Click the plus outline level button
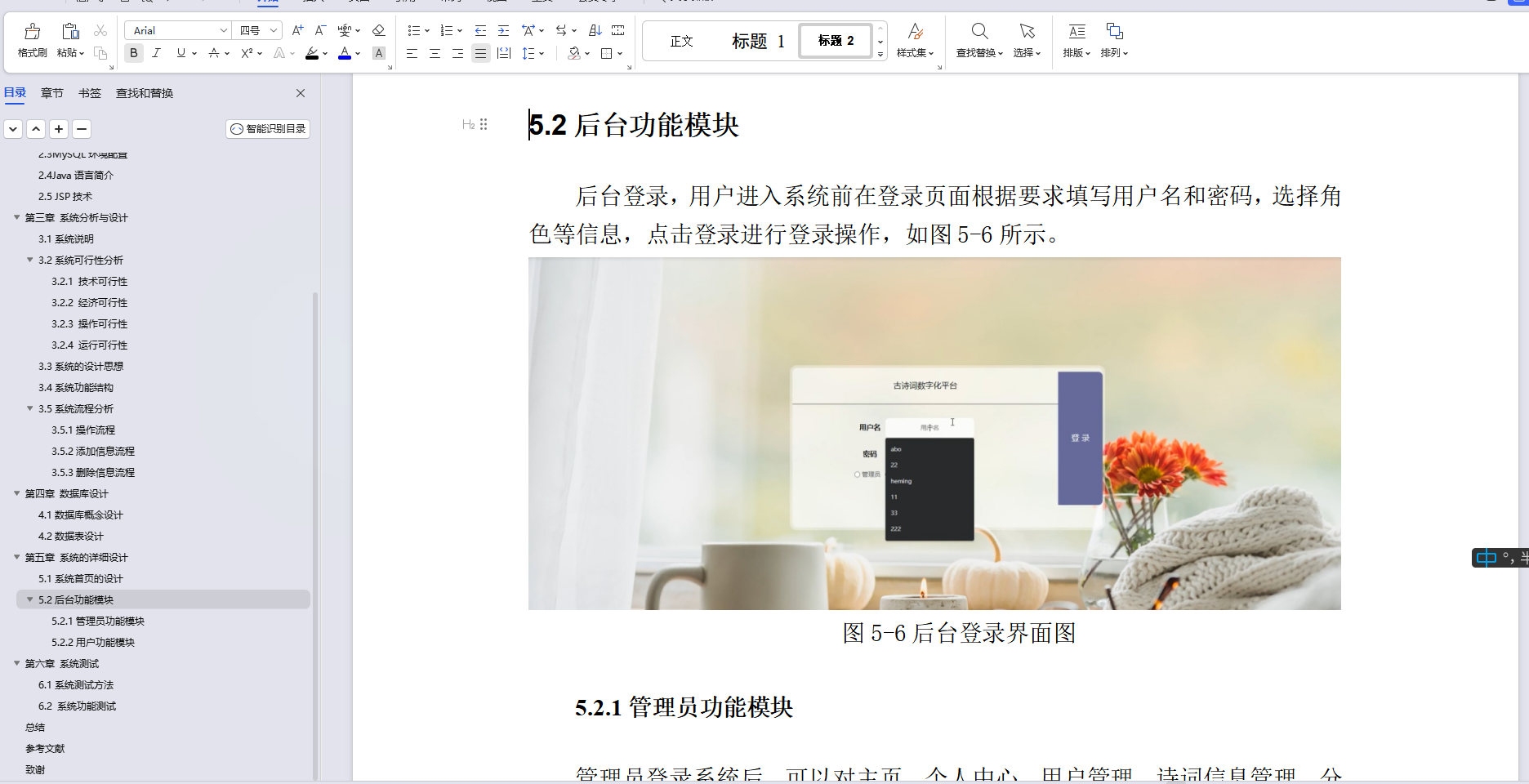 point(59,129)
